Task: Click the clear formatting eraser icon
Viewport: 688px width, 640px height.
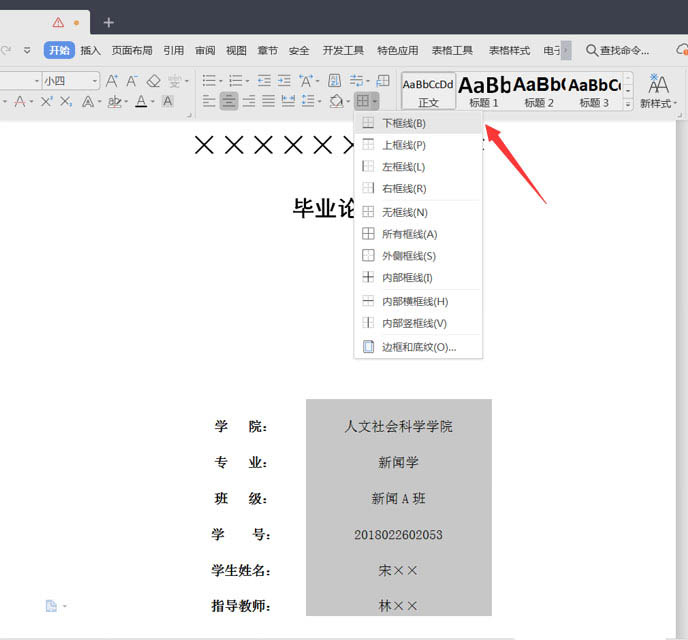Action: (x=153, y=81)
